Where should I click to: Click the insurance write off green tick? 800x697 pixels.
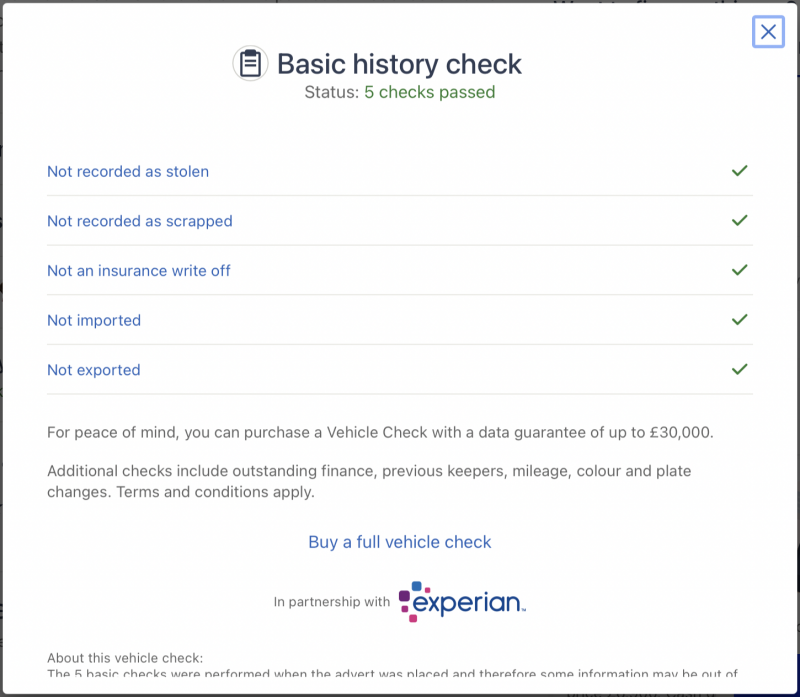point(739,270)
